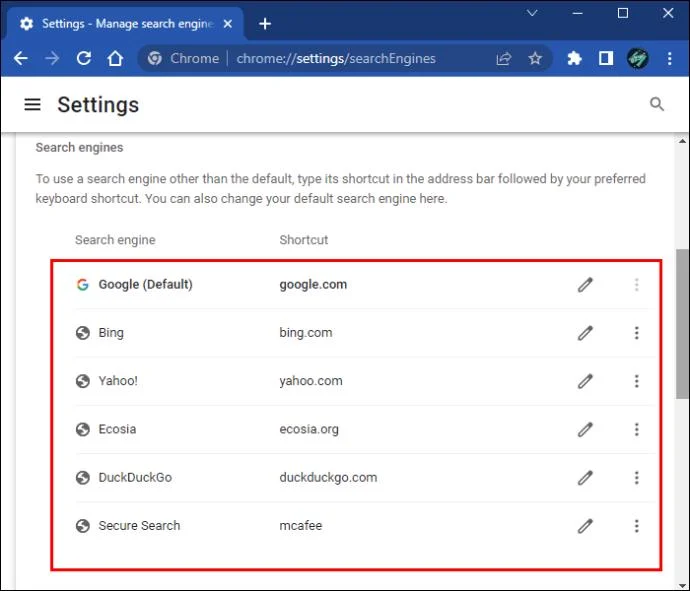
Task: Edit the Bing search engine
Action: pyautogui.click(x=585, y=333)
